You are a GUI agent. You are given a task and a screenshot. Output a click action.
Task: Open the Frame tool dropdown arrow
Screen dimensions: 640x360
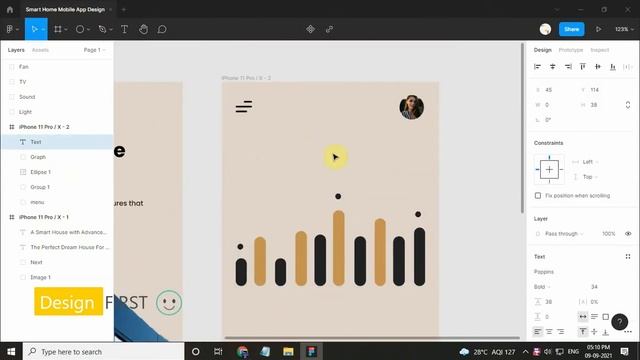[66, 29]
